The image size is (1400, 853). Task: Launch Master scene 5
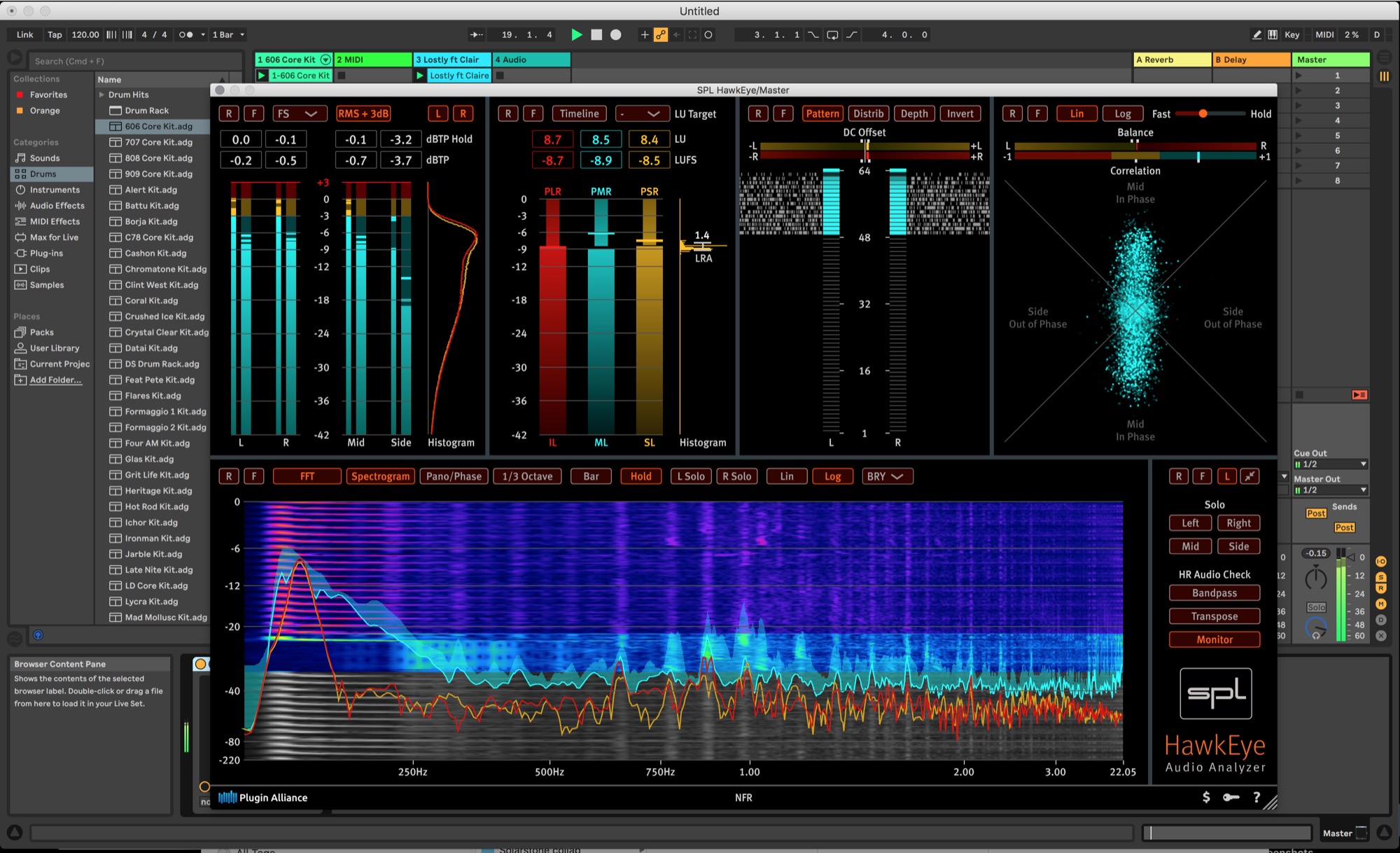point(1300,135)
